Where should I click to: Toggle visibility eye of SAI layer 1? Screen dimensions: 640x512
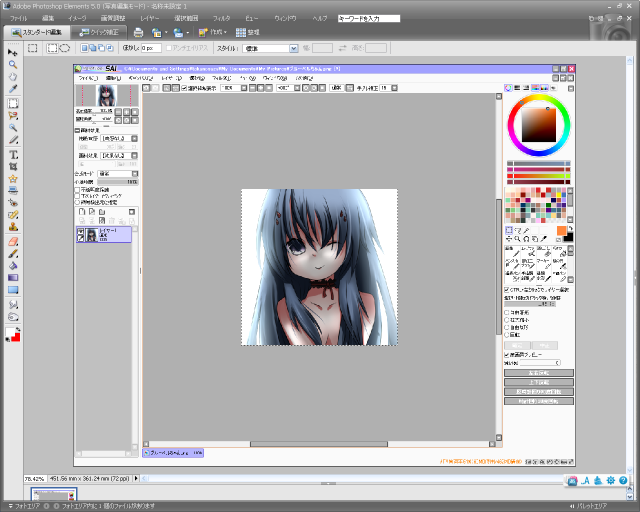(x=80, y=232)
